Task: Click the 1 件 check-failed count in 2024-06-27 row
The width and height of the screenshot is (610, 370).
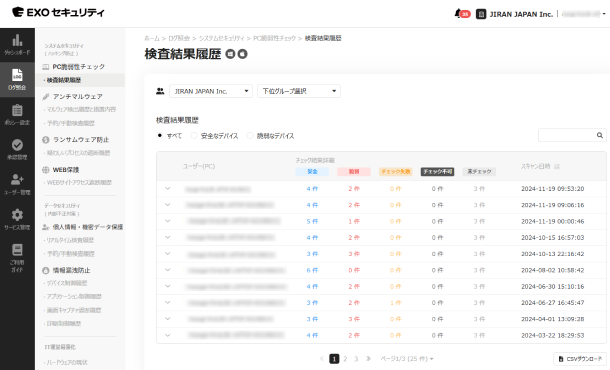Action: pos(395,303)
